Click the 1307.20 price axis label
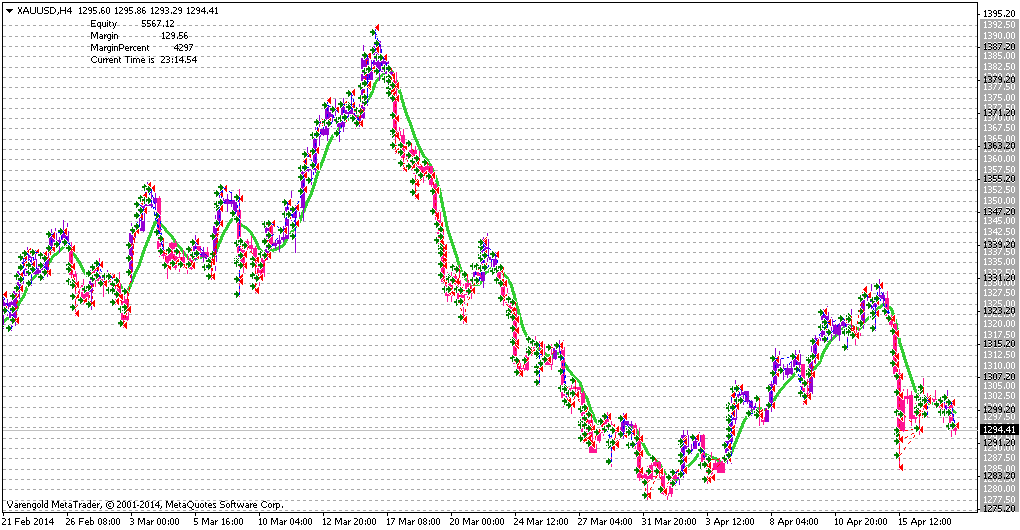This screenshot has height=530, width=1020. point(999,377)
